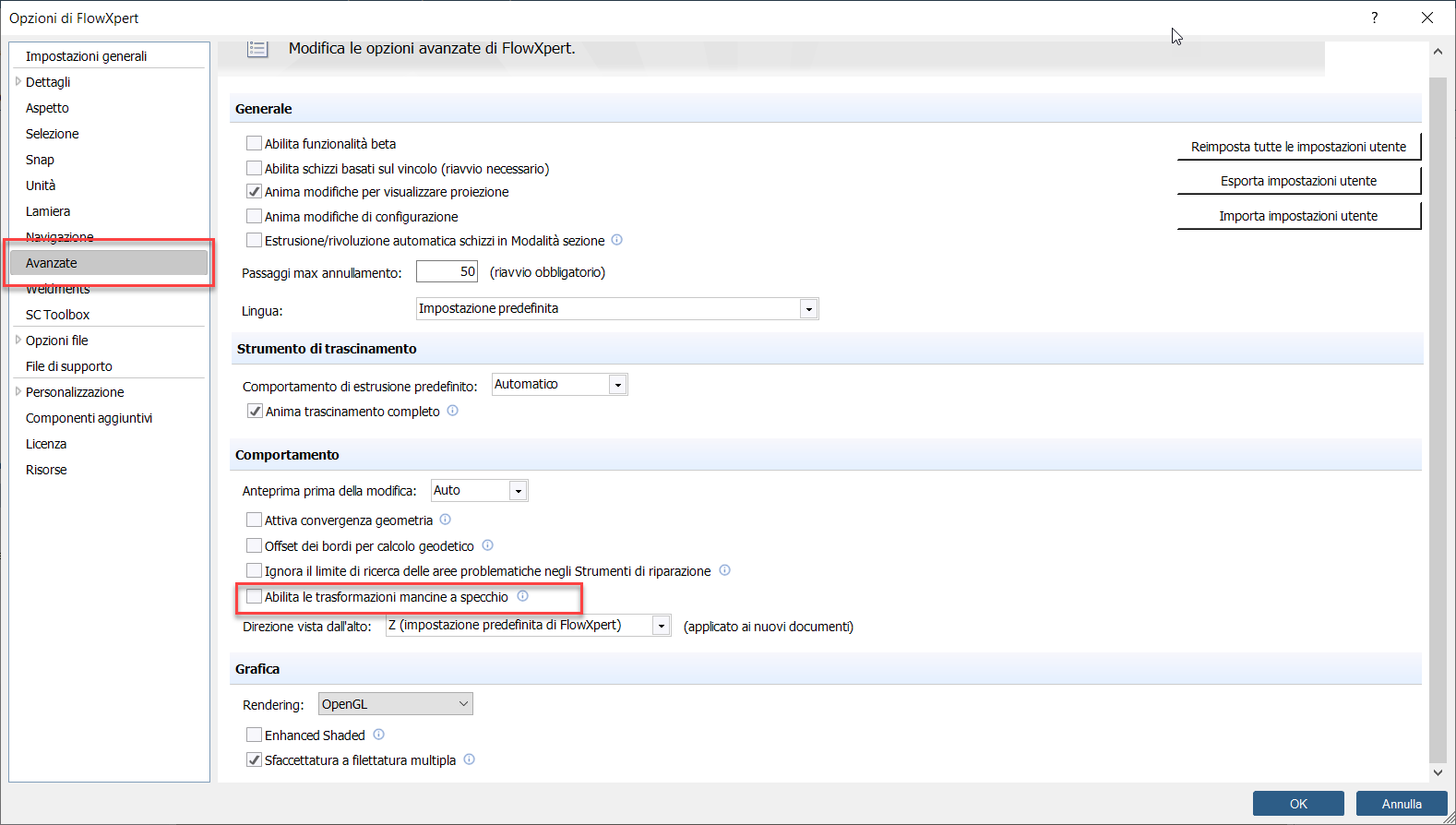
Task: Select Selezione in the sidebar
Action: tap(52, 134)
